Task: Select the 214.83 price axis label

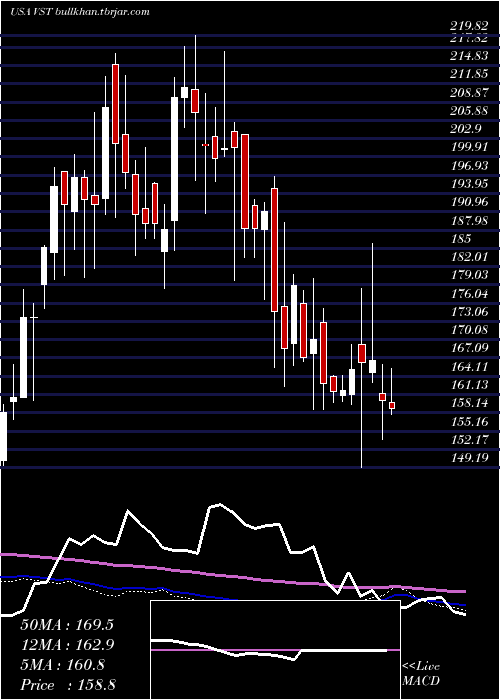Action: tap(469, 55)
